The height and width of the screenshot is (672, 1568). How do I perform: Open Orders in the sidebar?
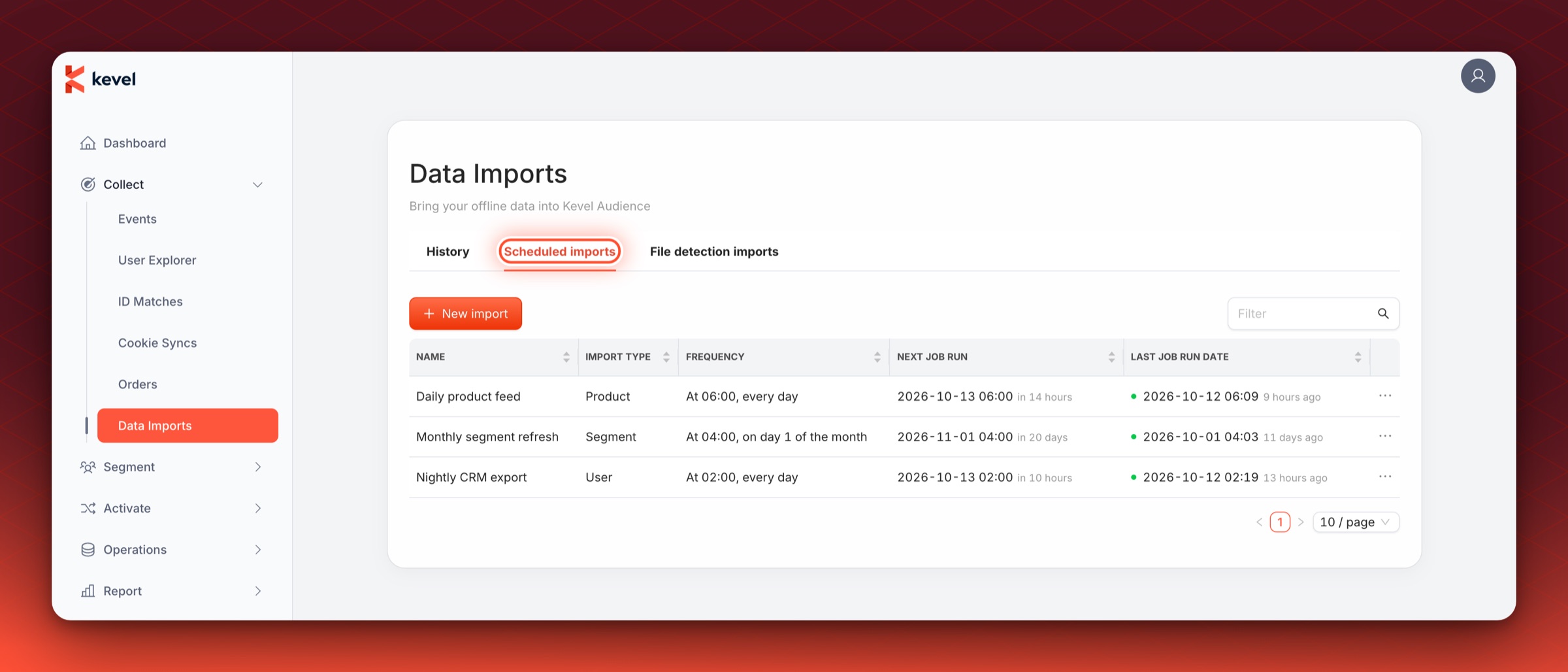[x=137, y=384]
